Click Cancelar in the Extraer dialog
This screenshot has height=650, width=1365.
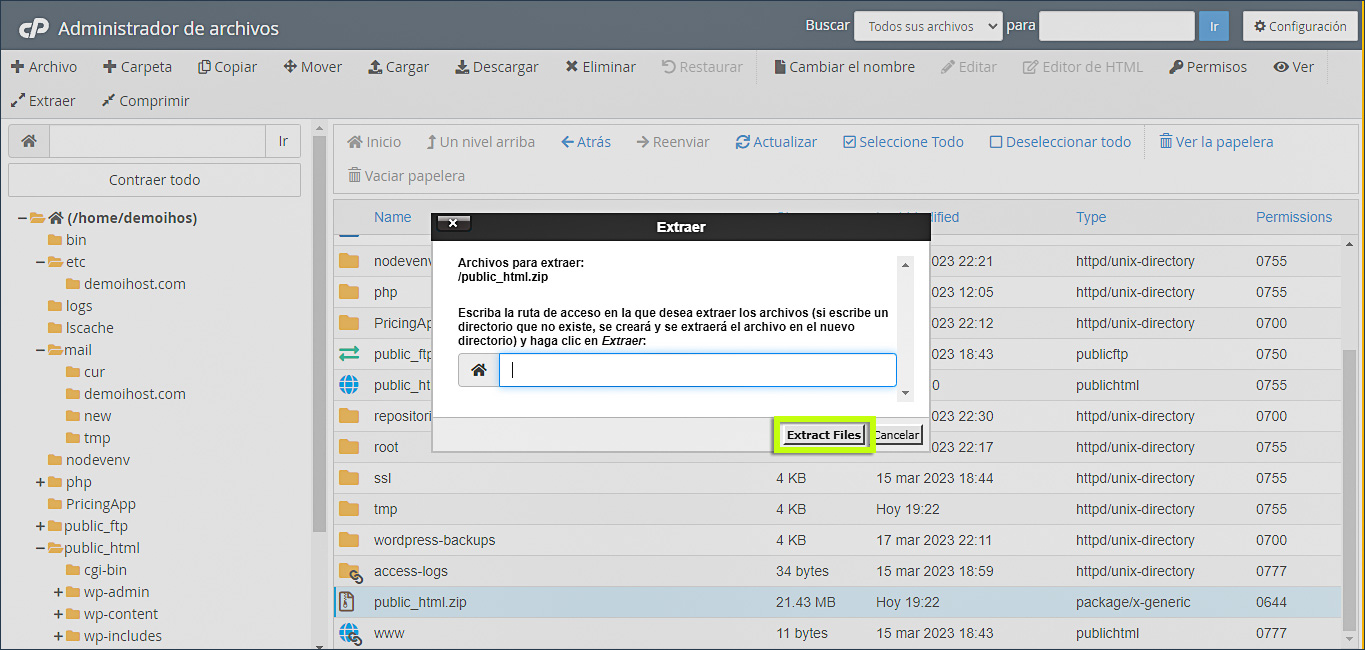[897, 435]
